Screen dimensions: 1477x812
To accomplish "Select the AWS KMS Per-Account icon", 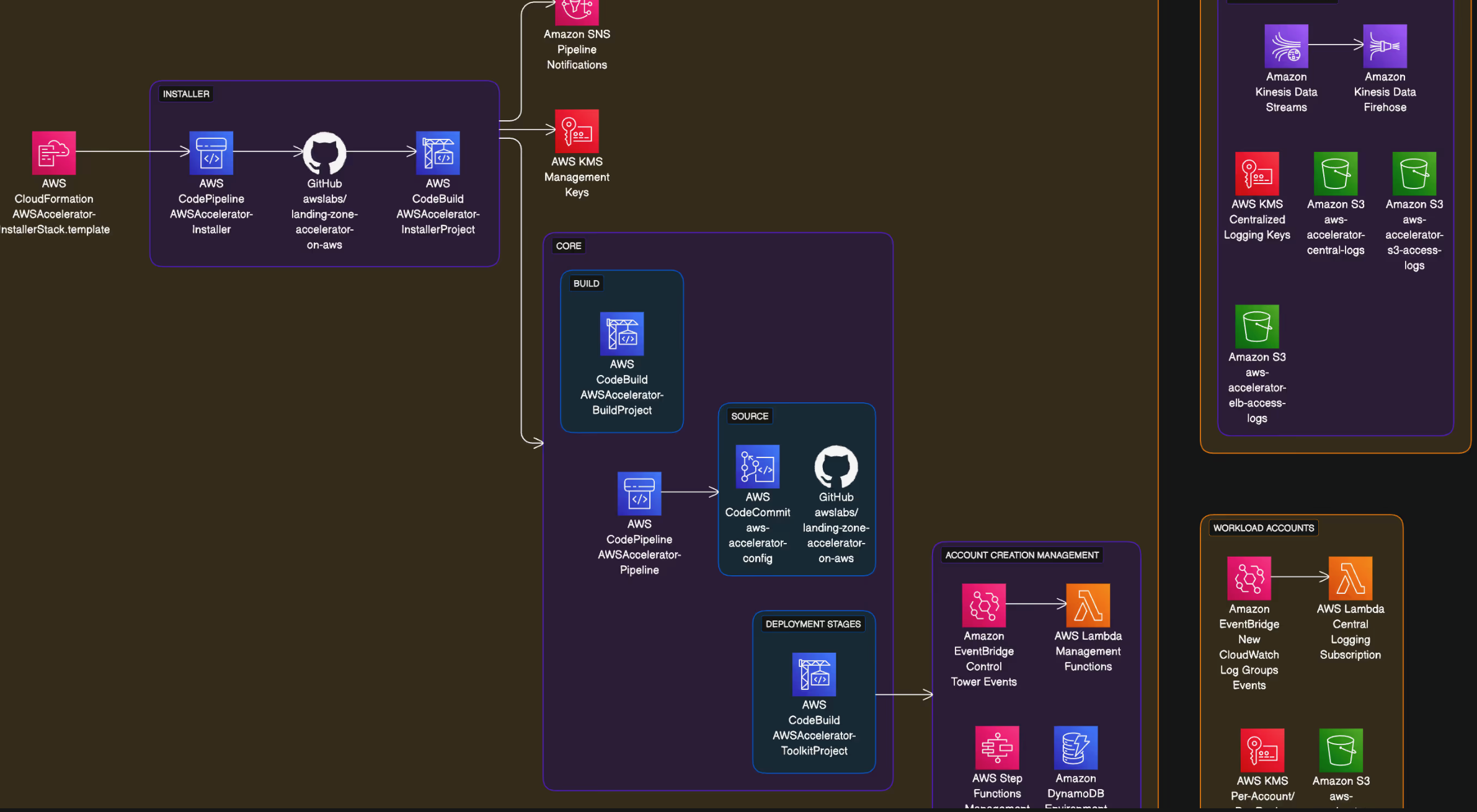I will [1262, 750].
